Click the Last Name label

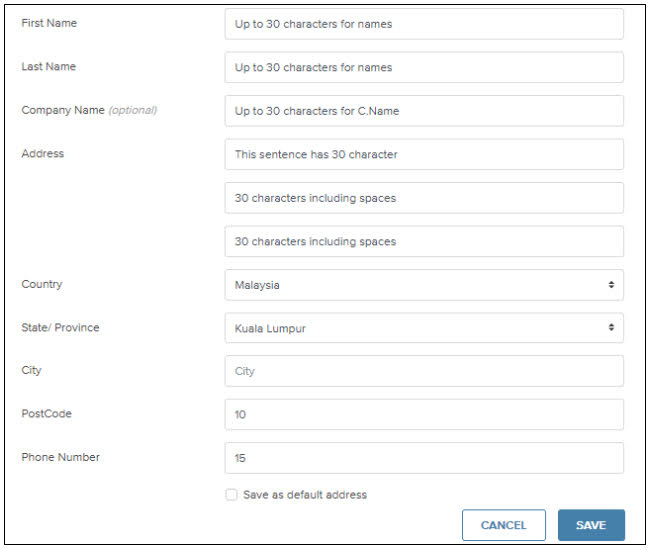pyautogui.click(x=49, y=66)
